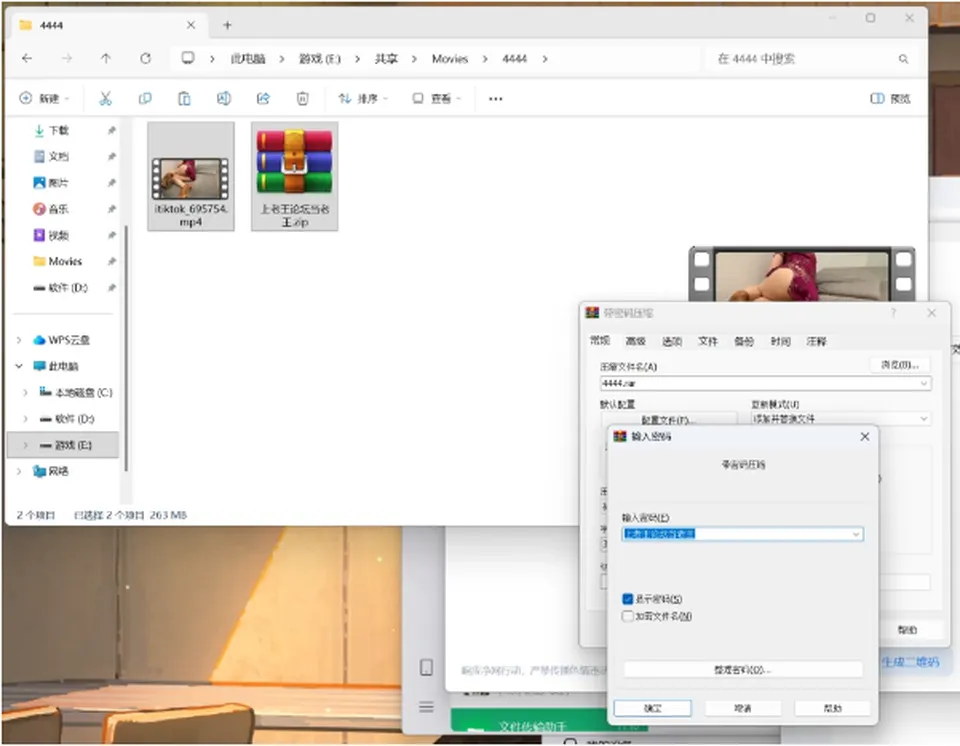The height and width of the screenshot is (746, 960).
Task: Click the phone icon in the background chat window
Action: tap(426, 667)
